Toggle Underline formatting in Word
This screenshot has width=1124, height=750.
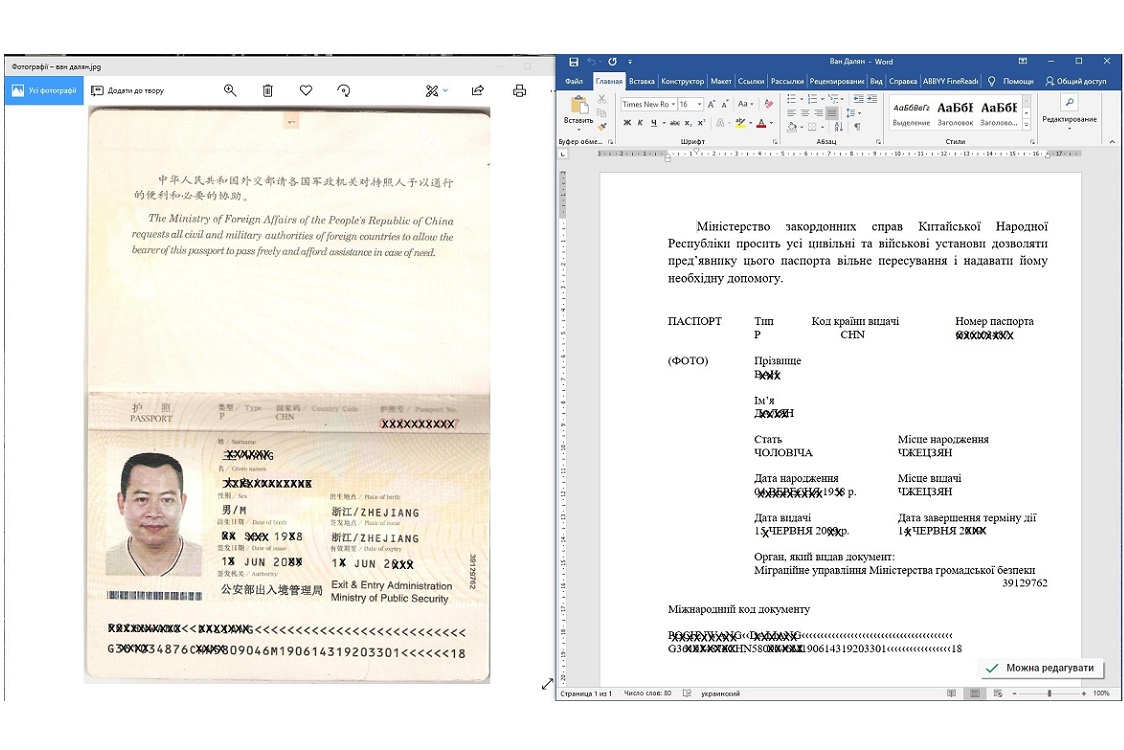(653, 123)
